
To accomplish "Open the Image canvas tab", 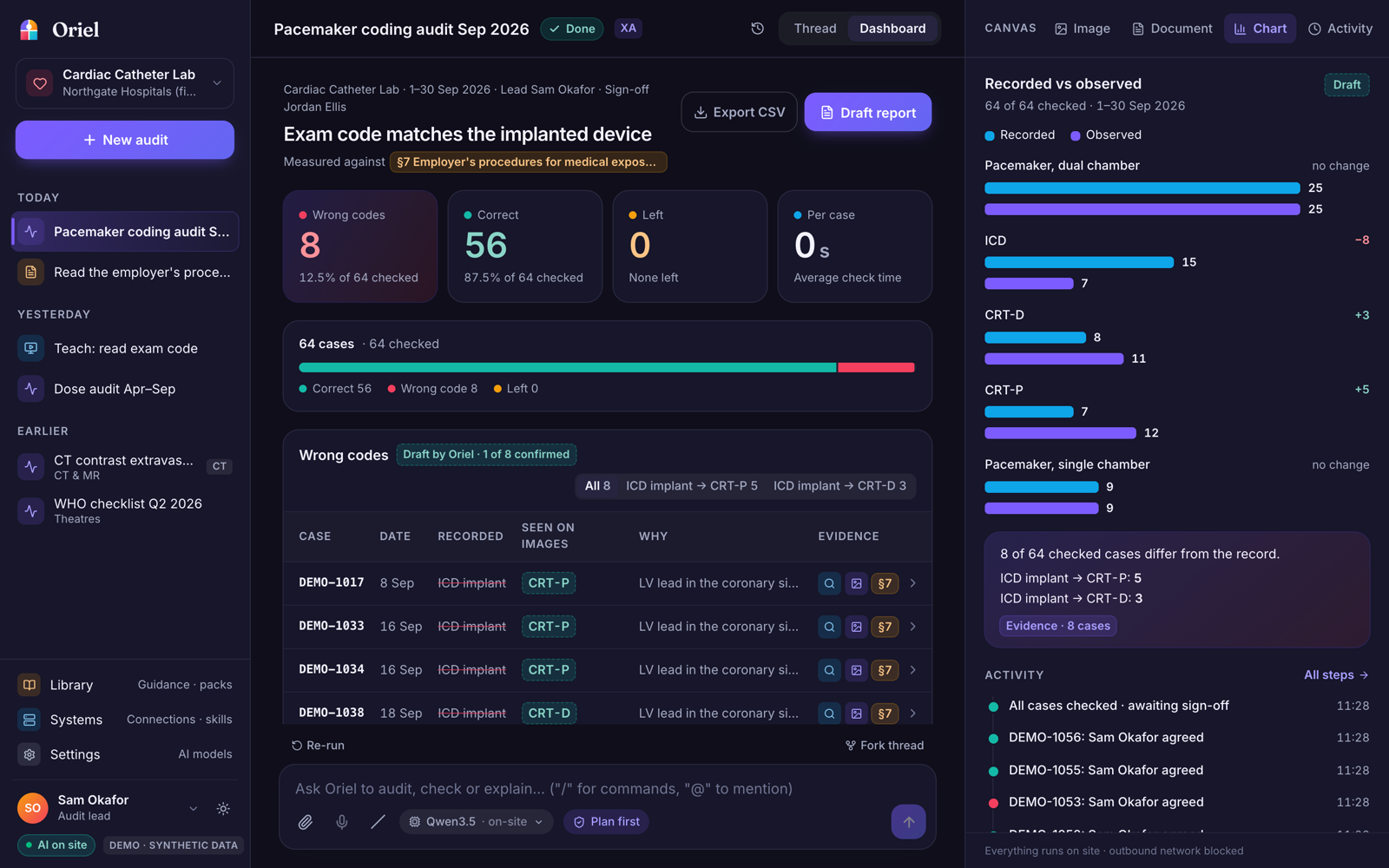I will tap(1082, 29).
